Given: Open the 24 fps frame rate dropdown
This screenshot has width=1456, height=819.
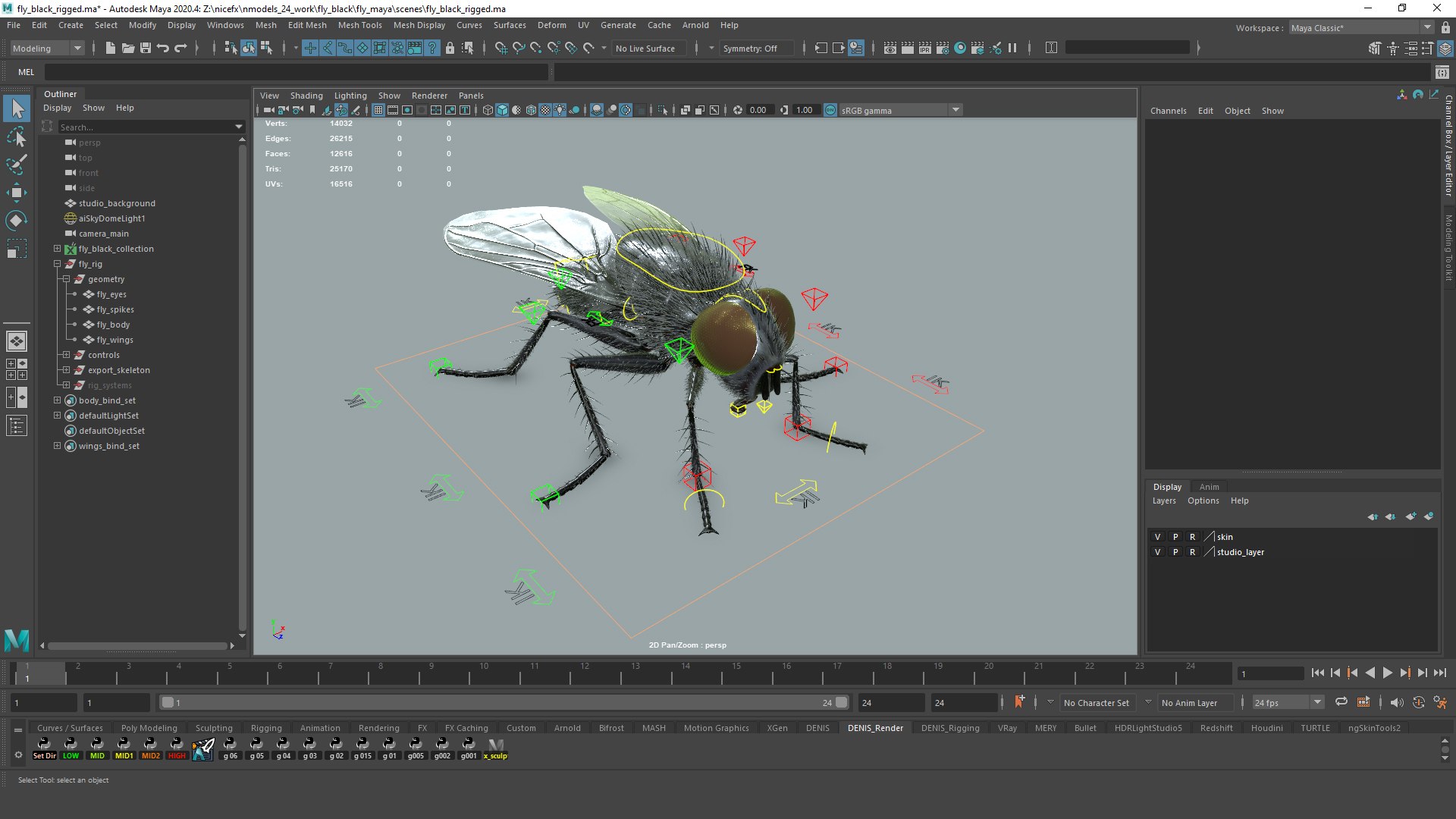Looking at the screenshot, I should [1288, 703].
